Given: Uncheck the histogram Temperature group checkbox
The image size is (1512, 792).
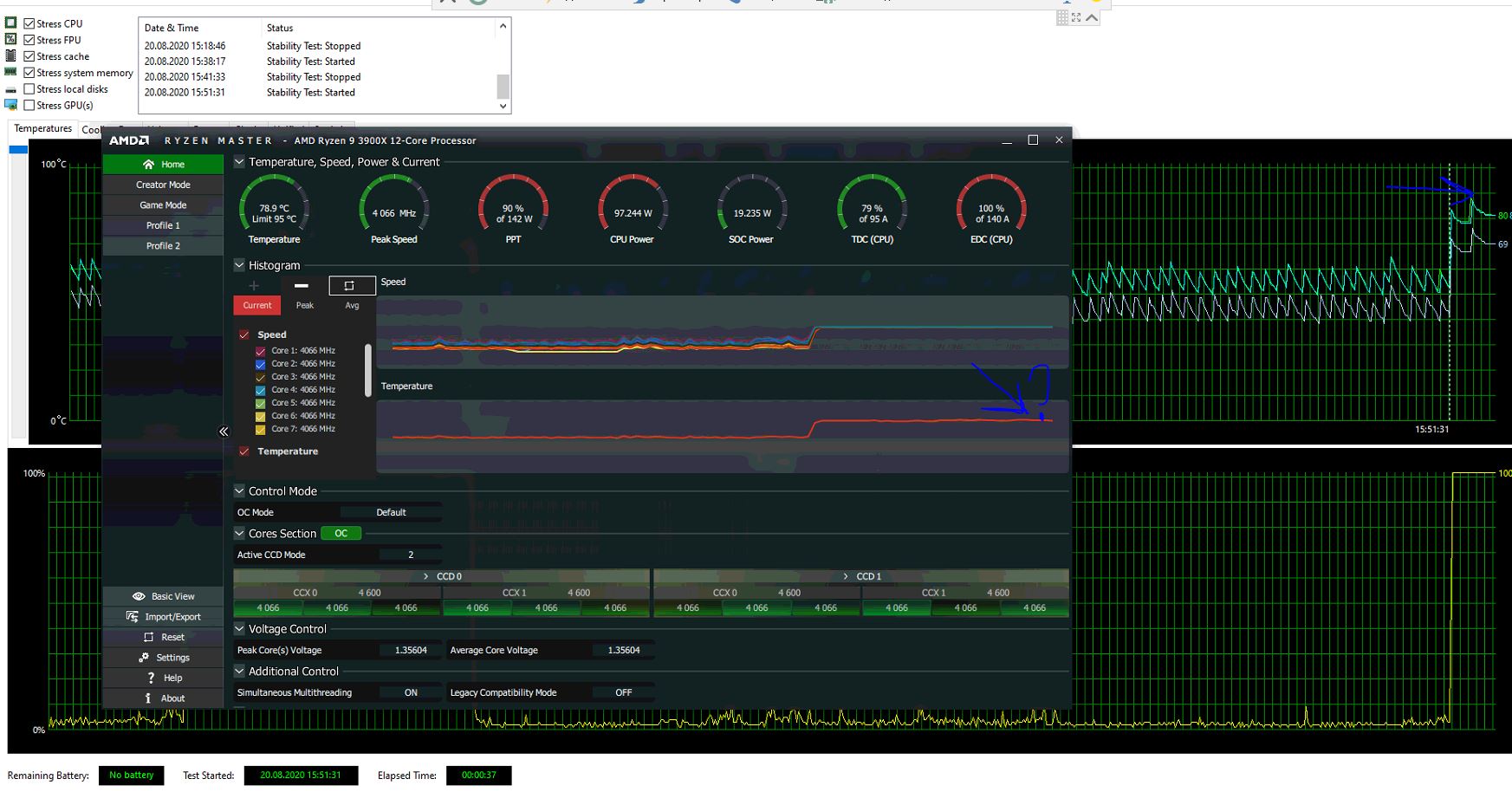Looking at the screenshot, I should [244, 451].
